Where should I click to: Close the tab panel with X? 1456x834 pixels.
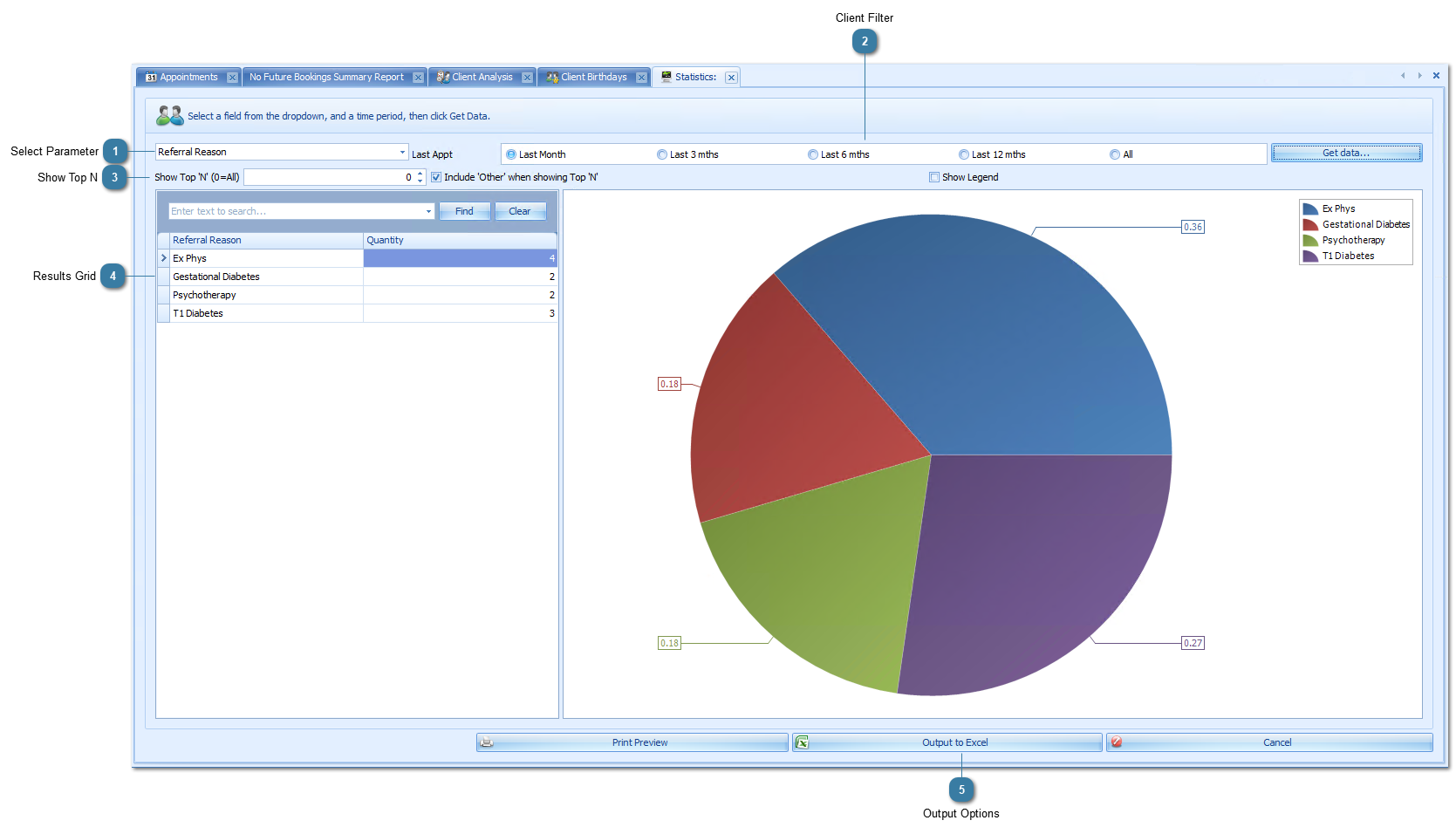coord(1436,76)
